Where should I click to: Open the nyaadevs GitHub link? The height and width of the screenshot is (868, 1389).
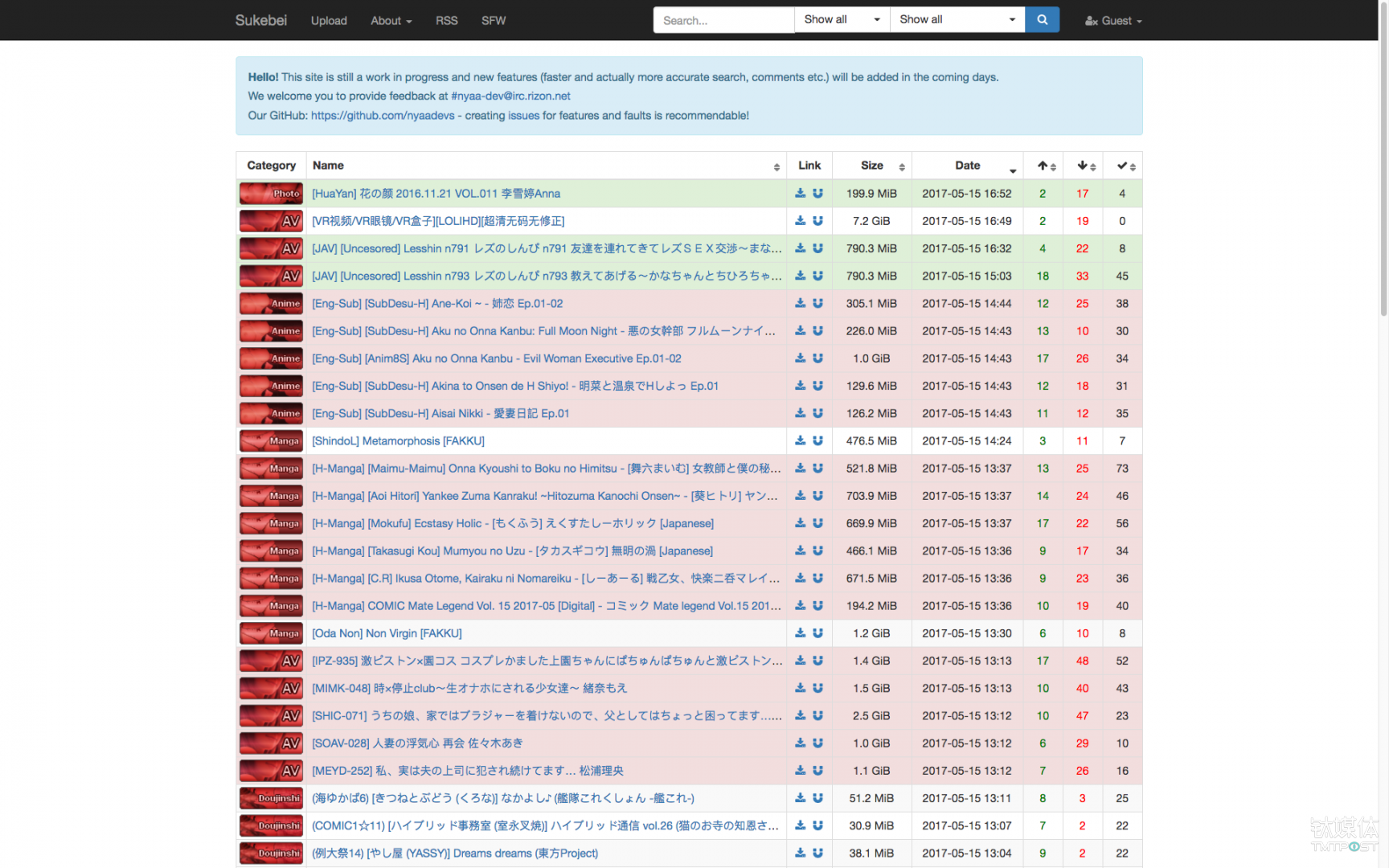click(x=383, y=116)
